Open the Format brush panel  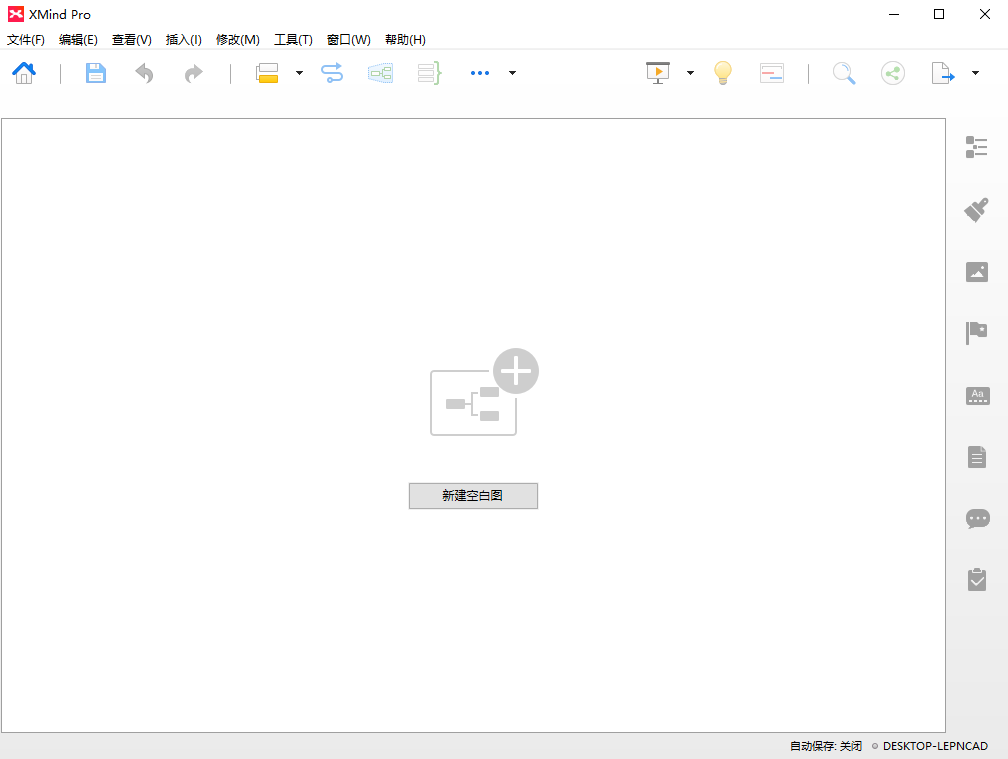click(x=976, y=210)
